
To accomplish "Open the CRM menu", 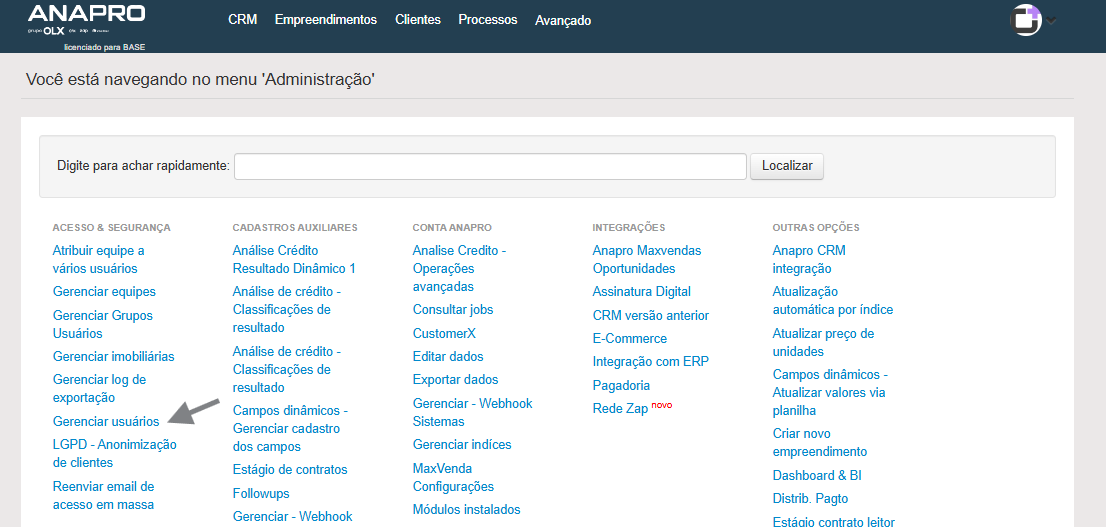I will tap(242, 20).
